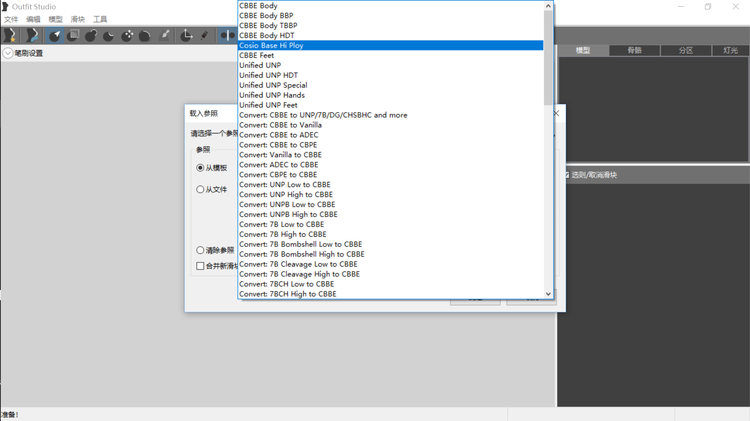
Task: Select 'Unified UNP Feet' entry
Action: tap(391, 105)
